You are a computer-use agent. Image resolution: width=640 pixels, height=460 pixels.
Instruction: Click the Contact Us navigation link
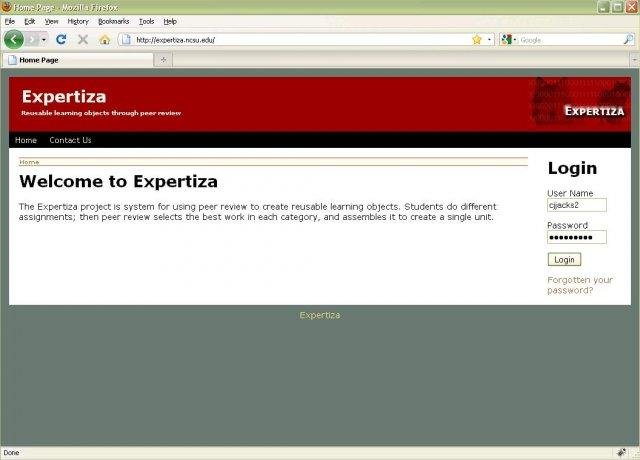coord(70,140)
